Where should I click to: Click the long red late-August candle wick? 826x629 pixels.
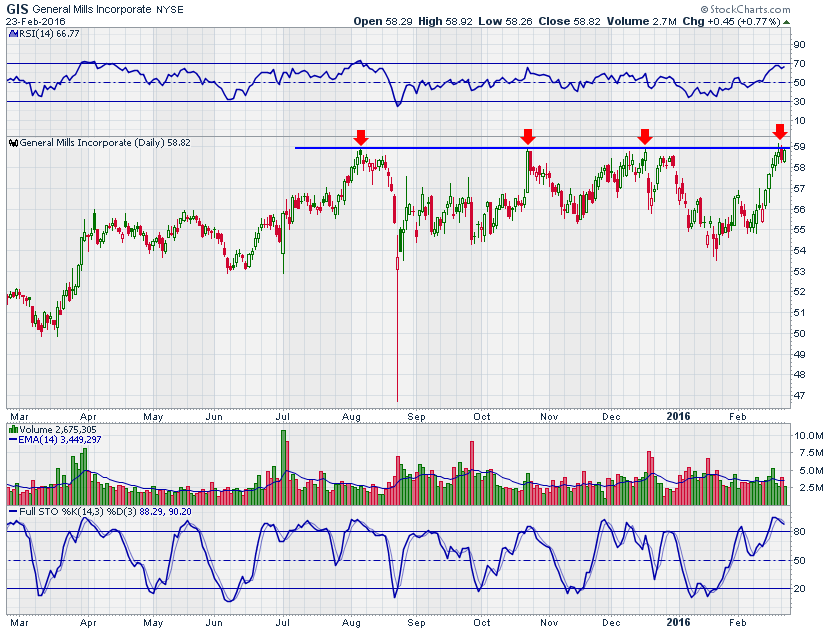click(x=397, y=336)
